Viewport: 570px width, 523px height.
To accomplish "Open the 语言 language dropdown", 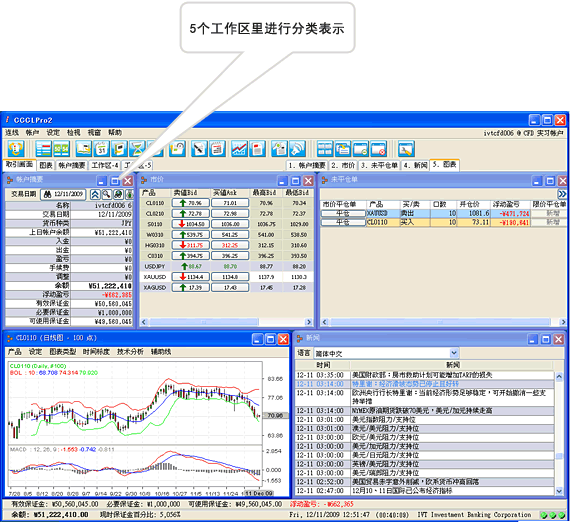I will point(386,353).
